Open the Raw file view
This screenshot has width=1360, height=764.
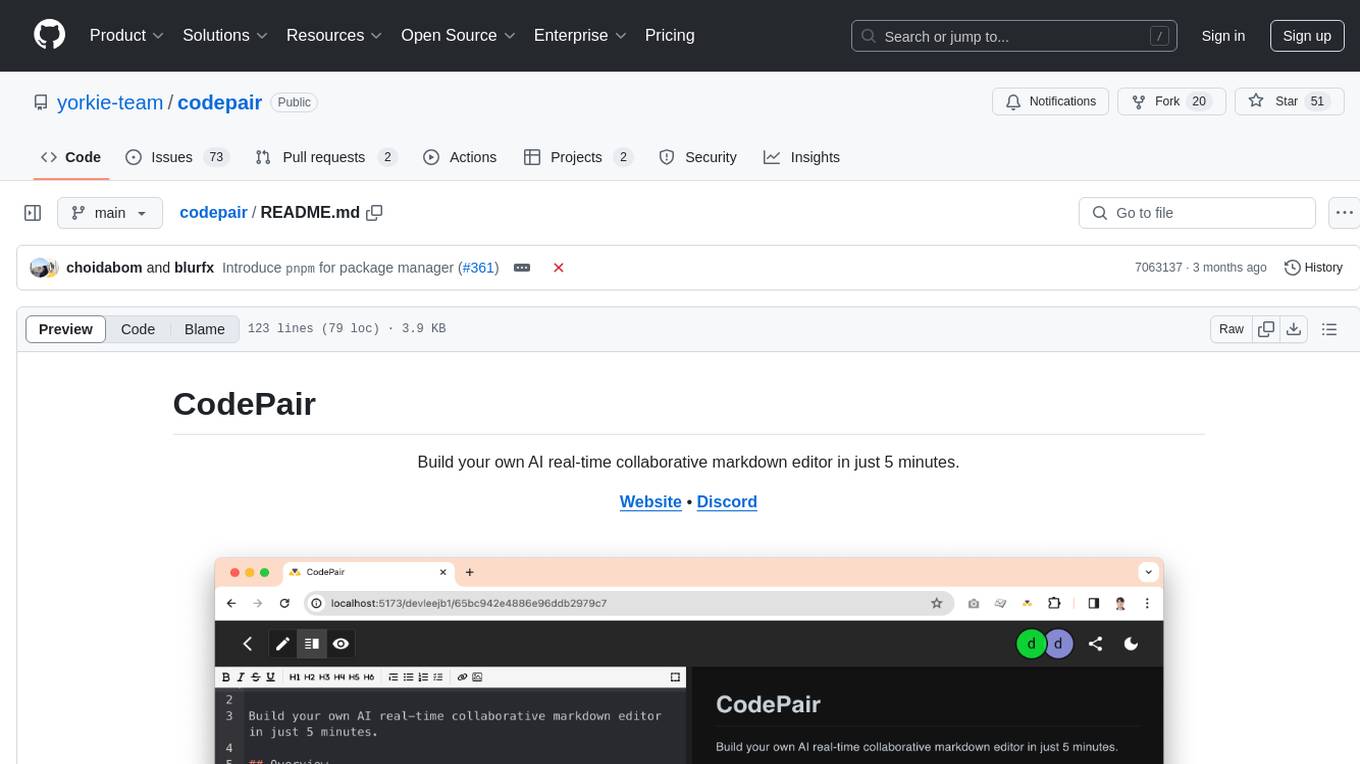point(1231,329)
